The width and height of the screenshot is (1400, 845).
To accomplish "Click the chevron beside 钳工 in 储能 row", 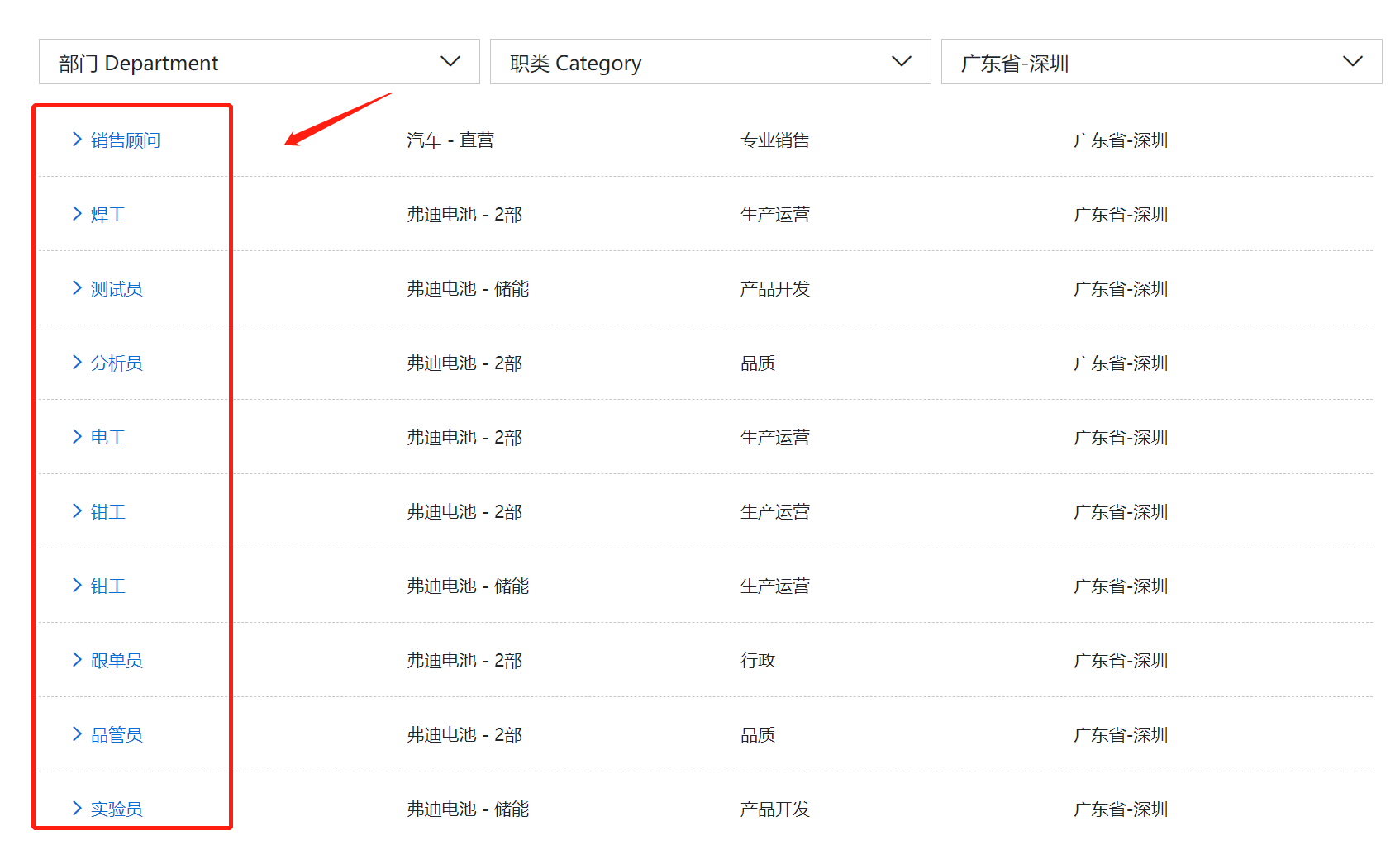I will (x=77, y=586).
